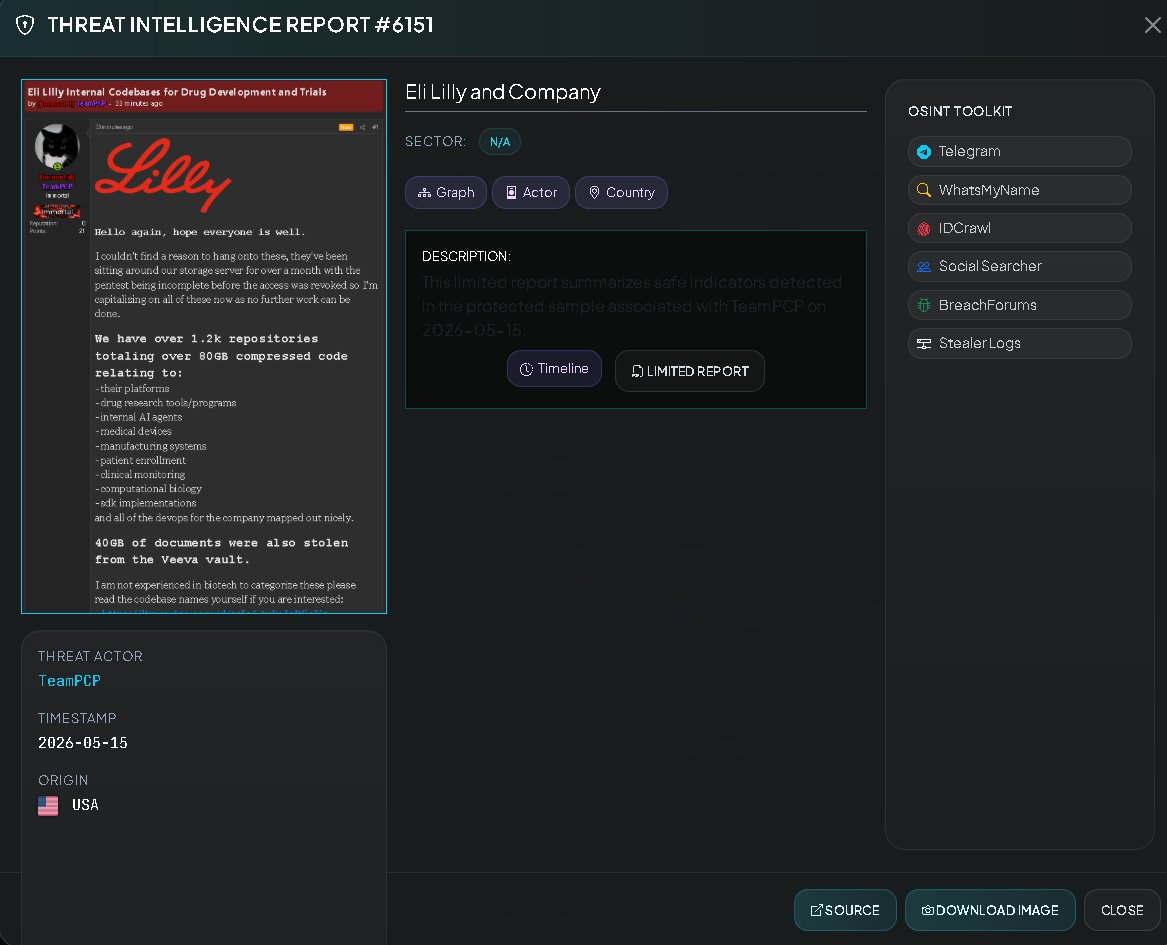1167x945 pixels.
Task: Click the N/A sector tag
Action: tap(500, 142)
